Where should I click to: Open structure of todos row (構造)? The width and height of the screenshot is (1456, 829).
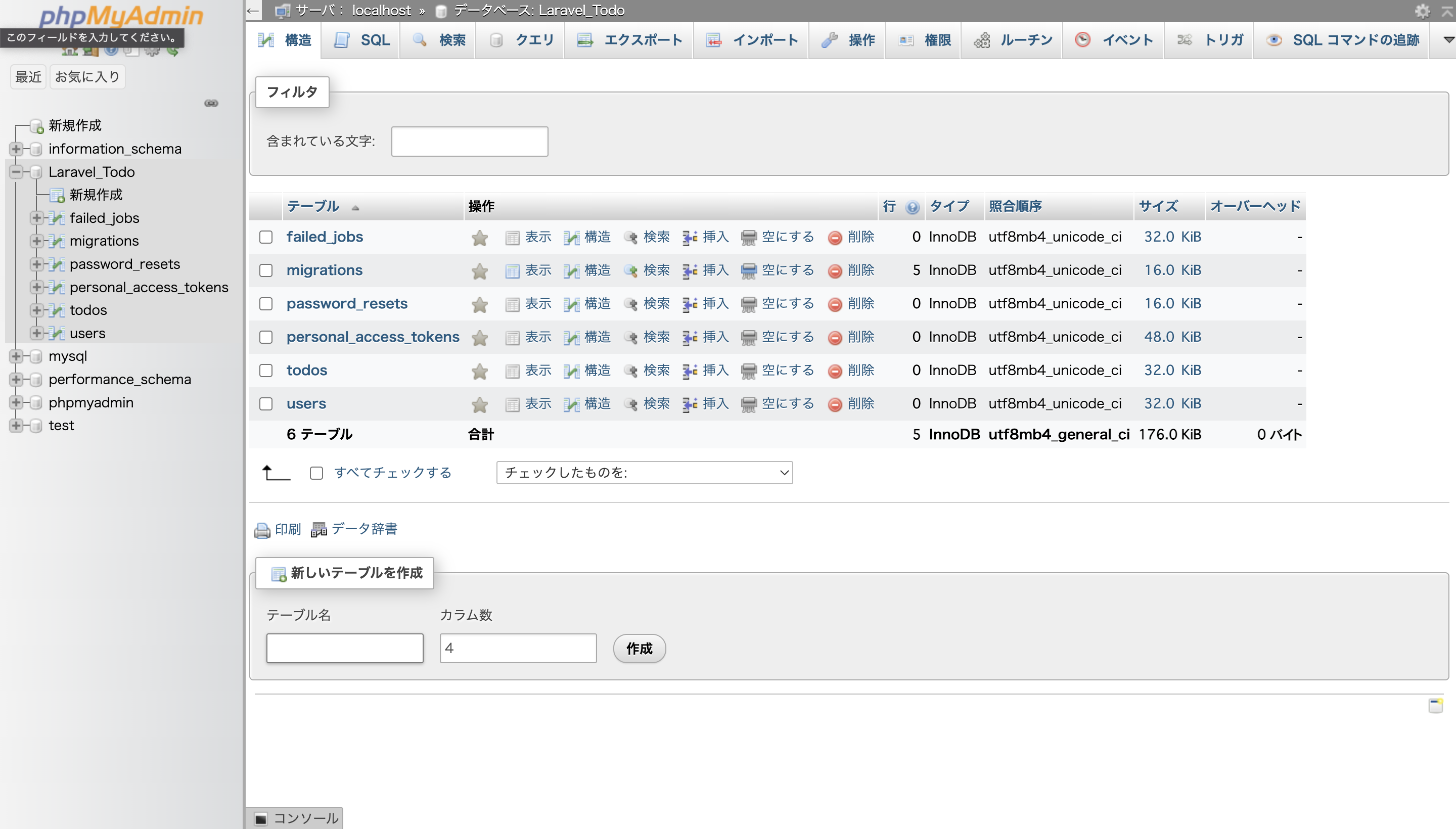[x=587, y=371]
